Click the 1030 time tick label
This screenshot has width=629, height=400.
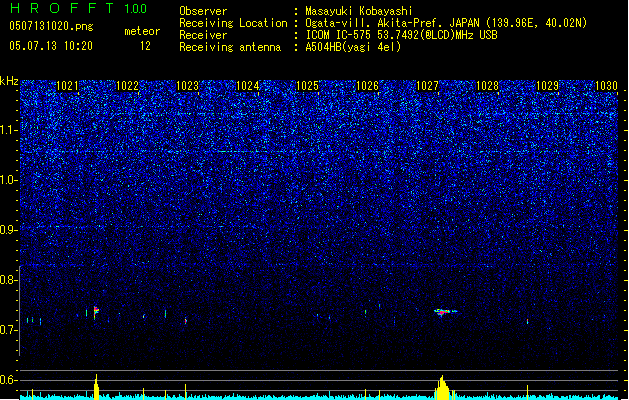pos(606,86)
